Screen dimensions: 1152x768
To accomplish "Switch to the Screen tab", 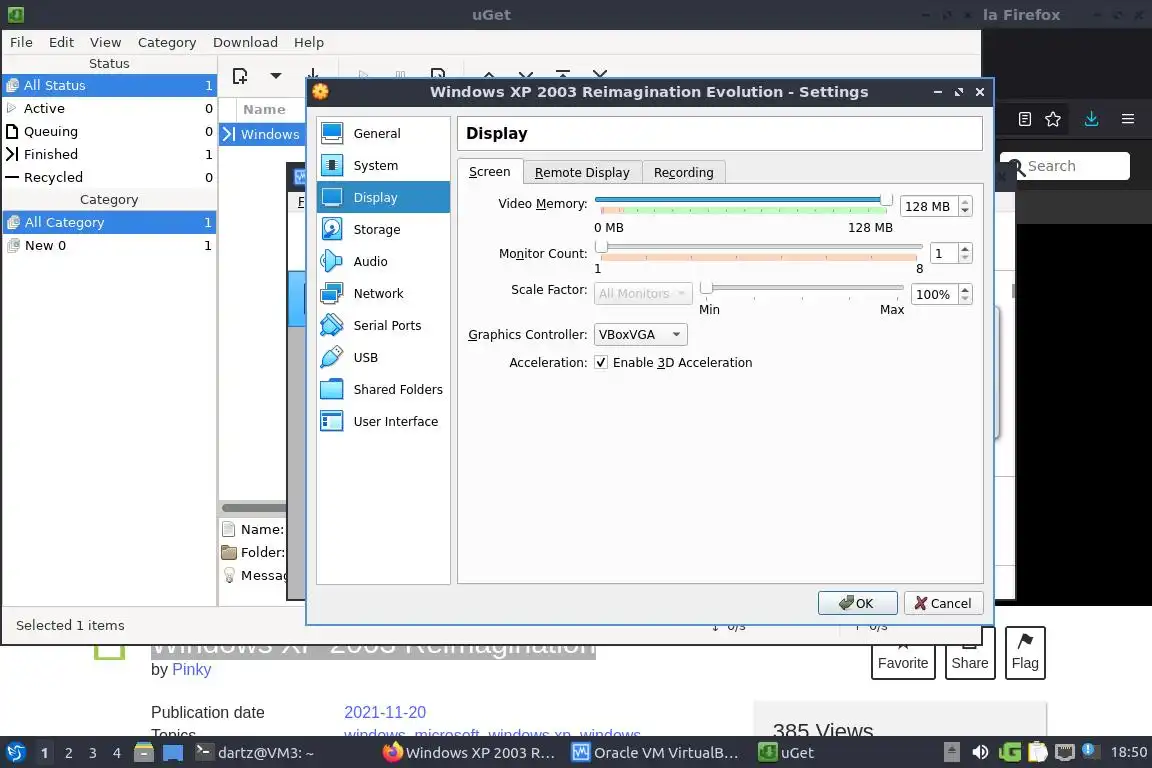I will [489, 171].
